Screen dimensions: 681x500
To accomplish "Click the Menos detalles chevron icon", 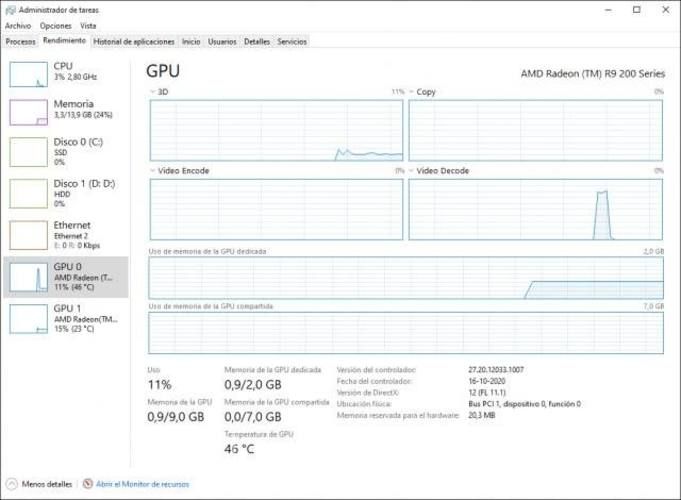I will [12, 484].
